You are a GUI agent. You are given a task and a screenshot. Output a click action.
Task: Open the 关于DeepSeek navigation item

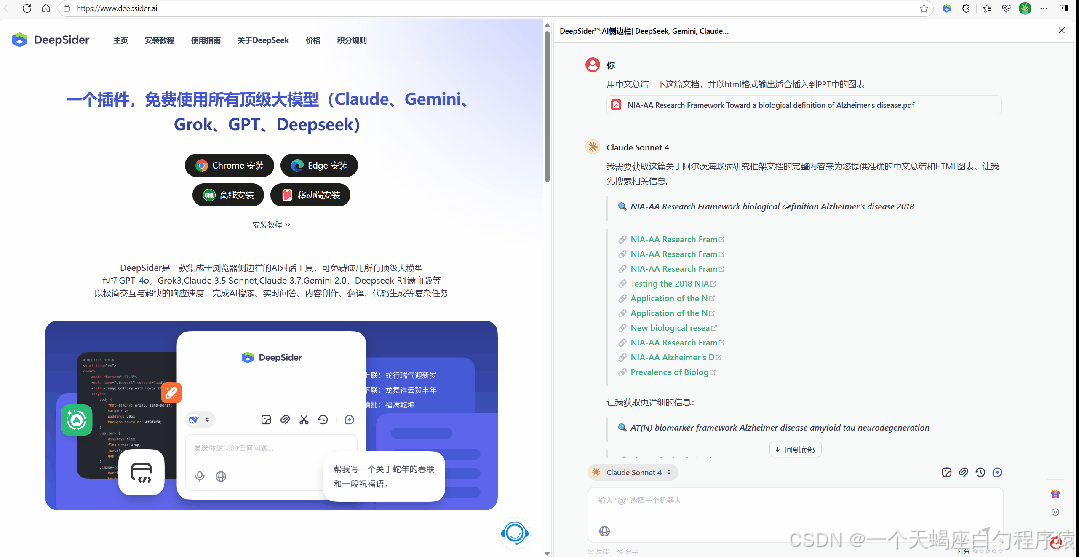[263, 41]
